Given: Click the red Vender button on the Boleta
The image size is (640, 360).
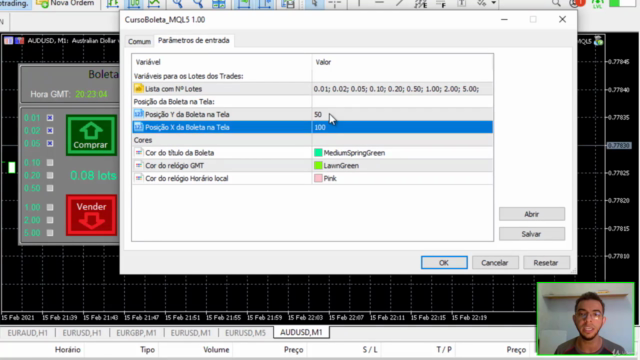Looking at the screenshot, I should tap(91, 215).
